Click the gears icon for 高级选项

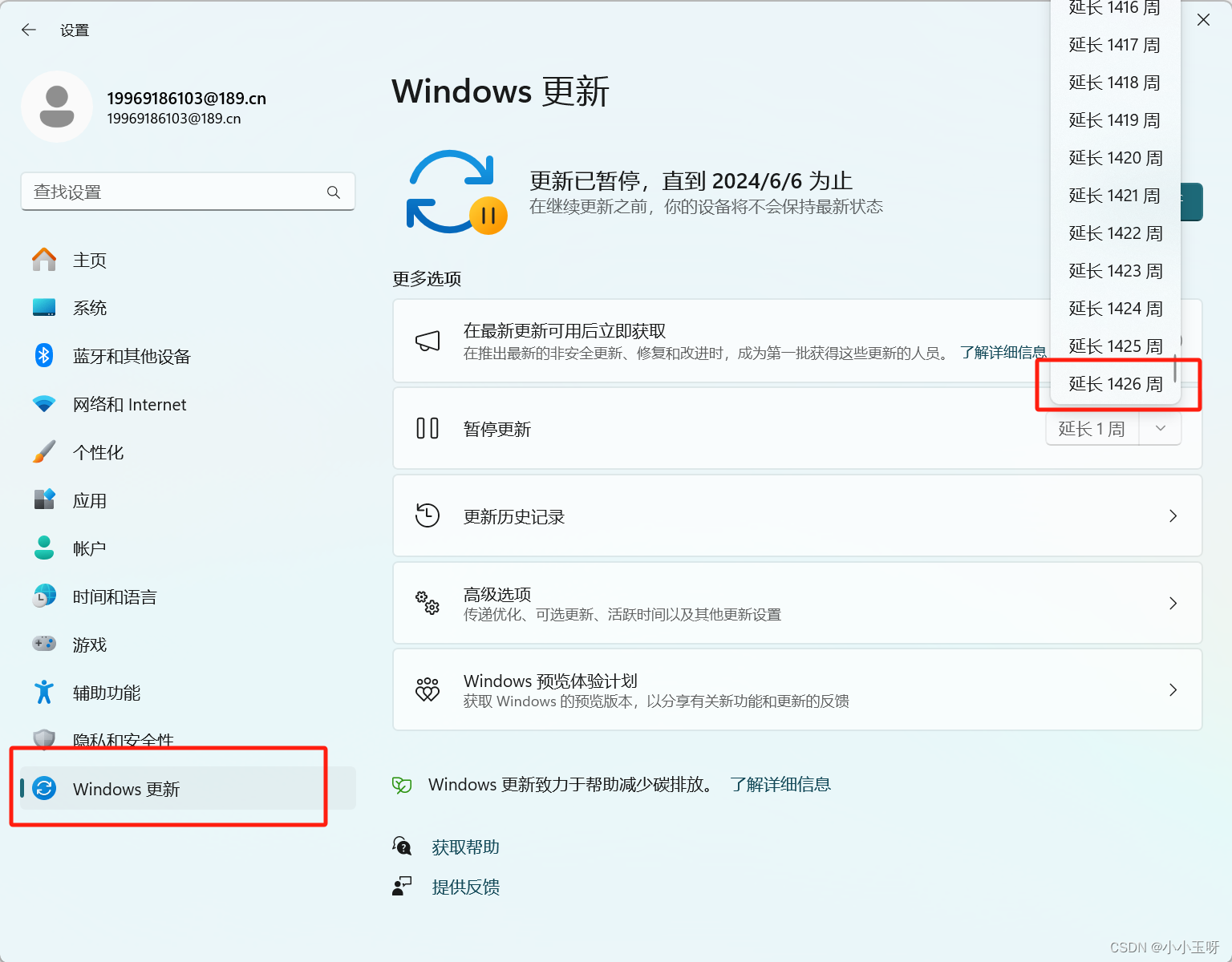[x=428, y=603]
